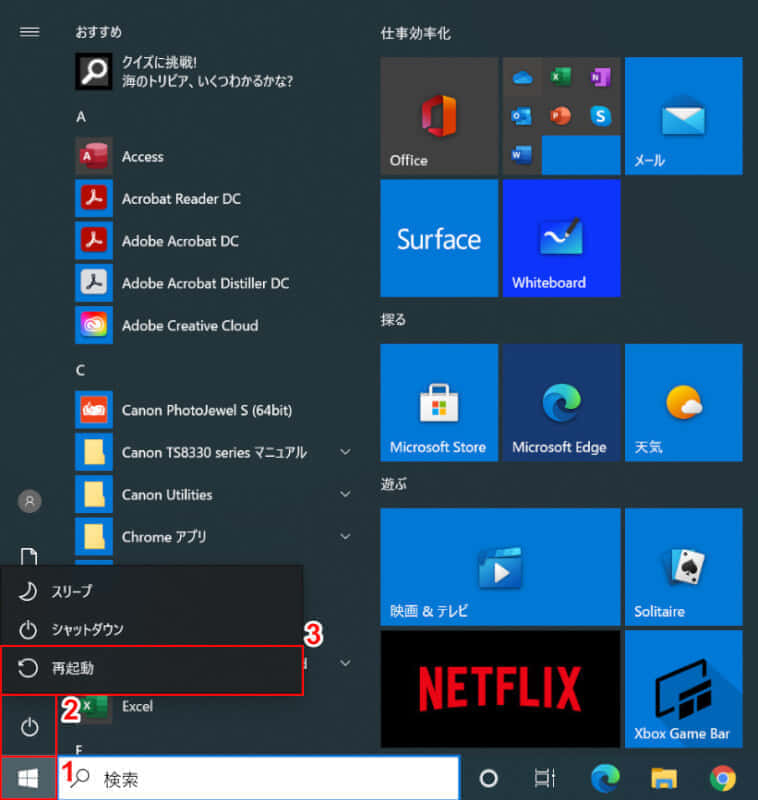
Task: Choose 再起動 to restart the PC
Action: (153, 669)
